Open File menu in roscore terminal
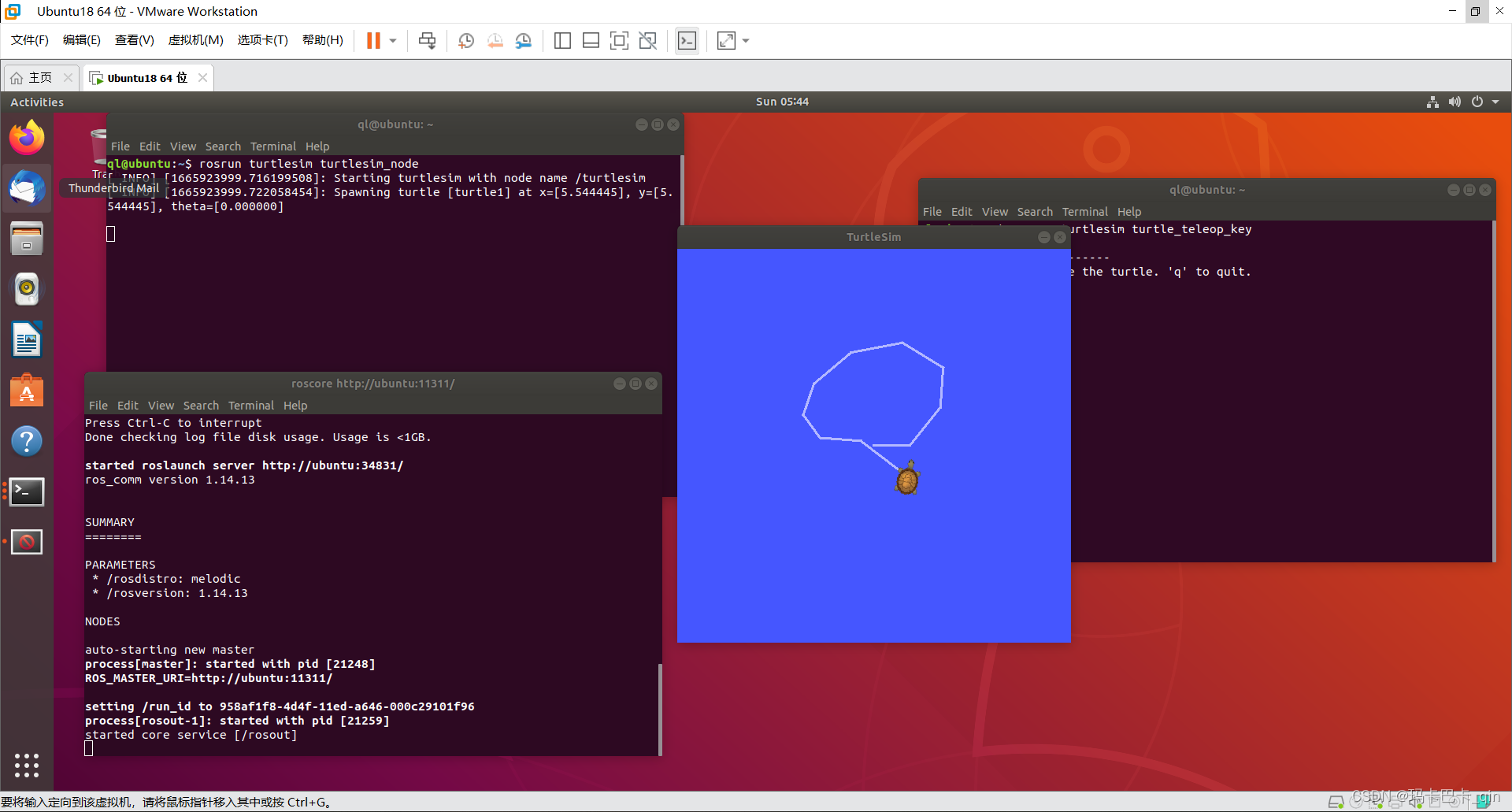 pyautogui.click(x=98, y=406)
